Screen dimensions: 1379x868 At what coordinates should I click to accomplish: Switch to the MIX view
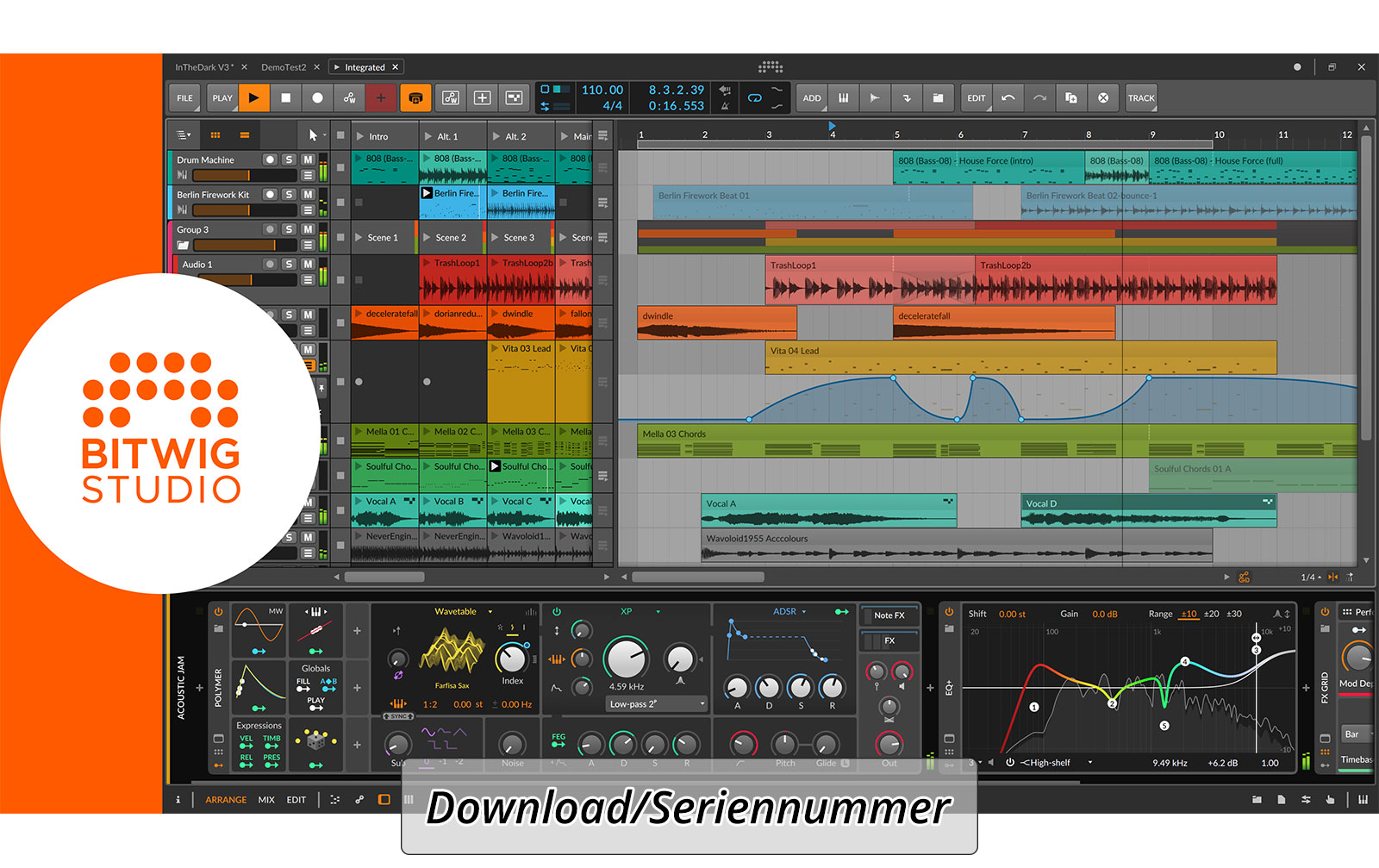(266, 800)
